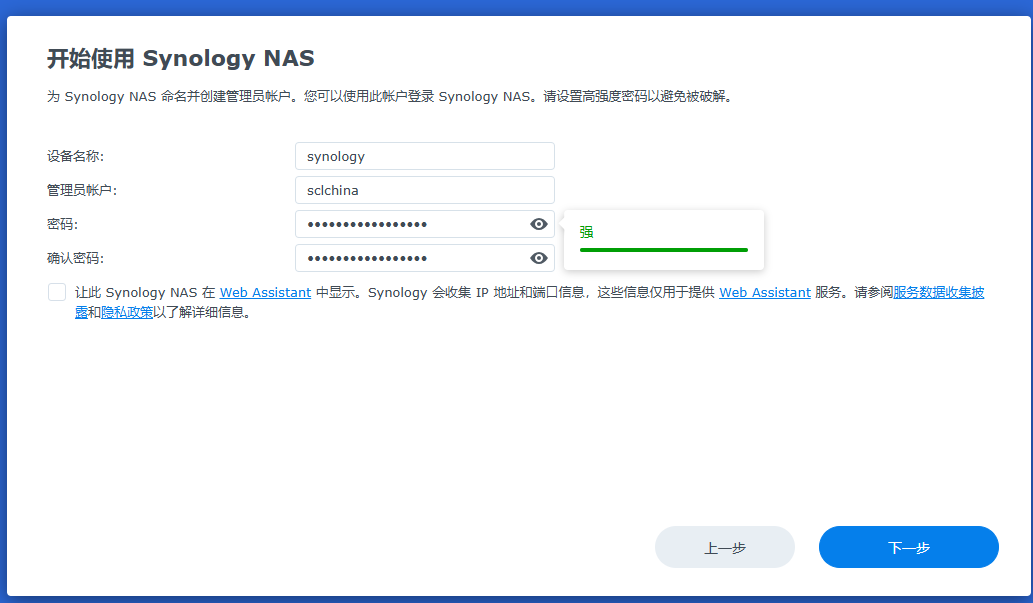The width and height of the screenshot is (1033, 603).
Task: Enable the Web Assistant display checkbox
Action: click(57, 293)
